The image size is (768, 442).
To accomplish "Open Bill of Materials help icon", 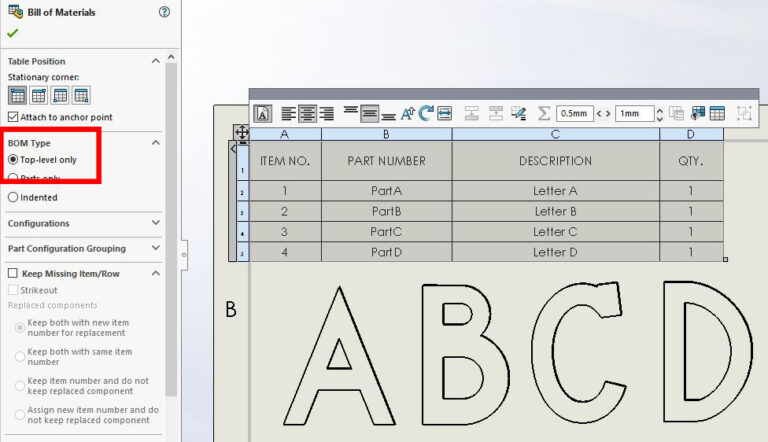I will 164,12.
